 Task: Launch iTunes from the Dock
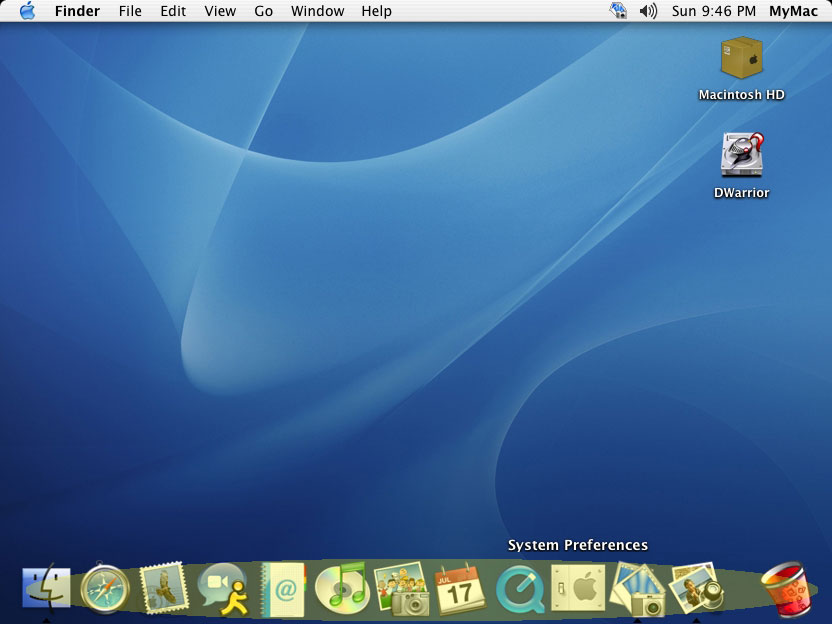point(341,588)
